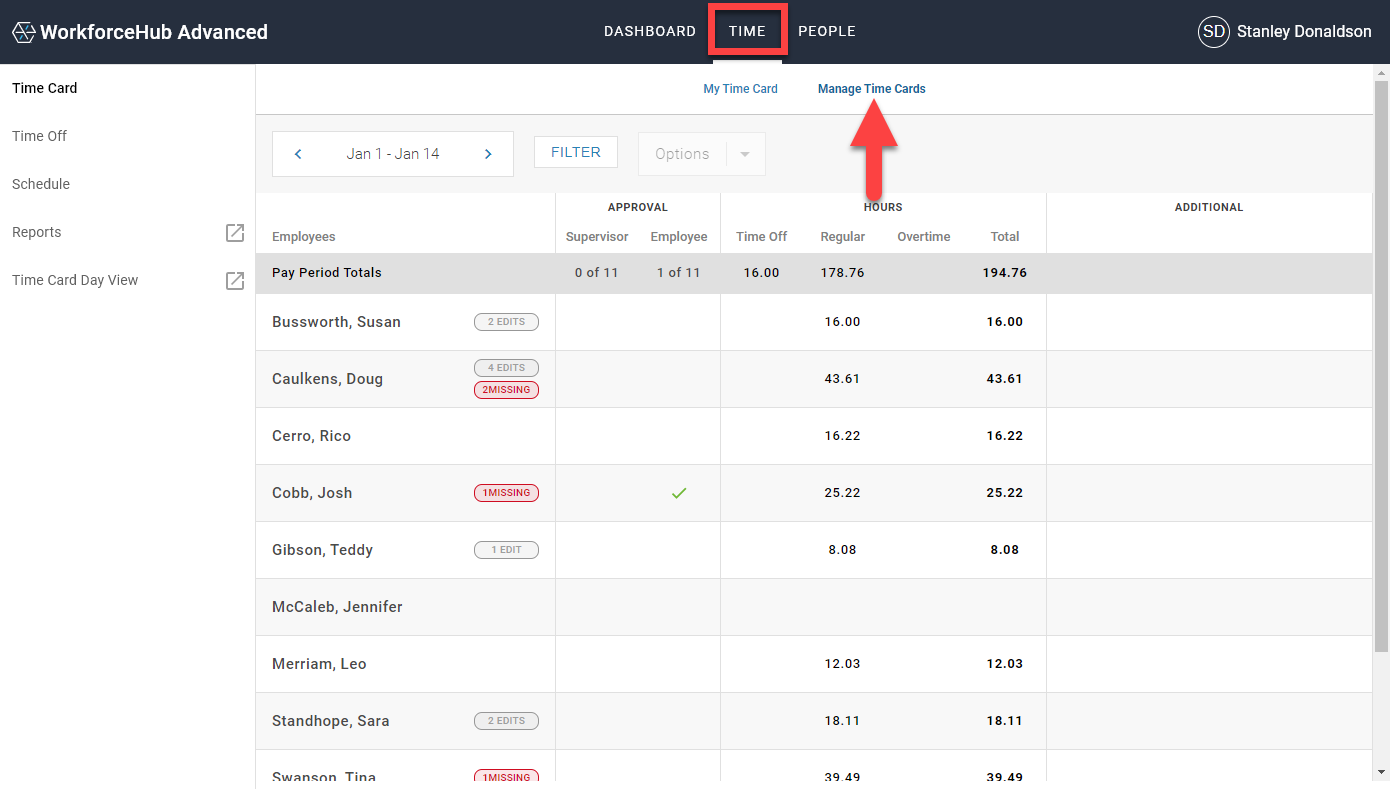Click the next pay period arrow

(x=488, y=153)
